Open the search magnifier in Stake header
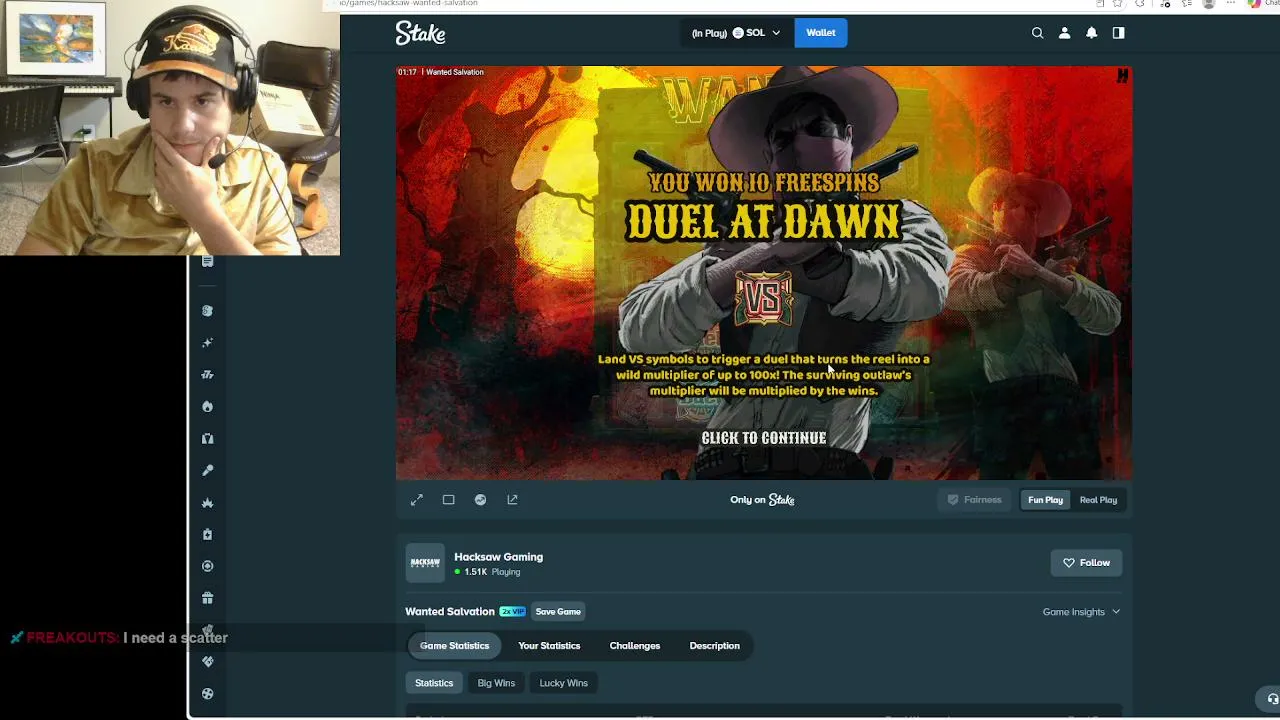 (1037, 33)
